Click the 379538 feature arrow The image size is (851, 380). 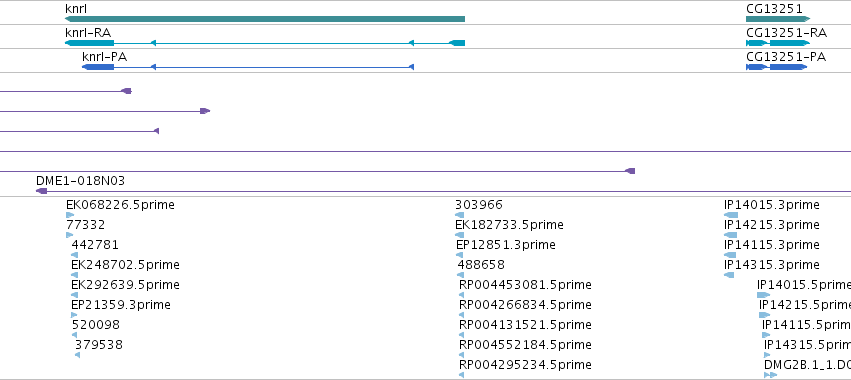coord(78,355)
